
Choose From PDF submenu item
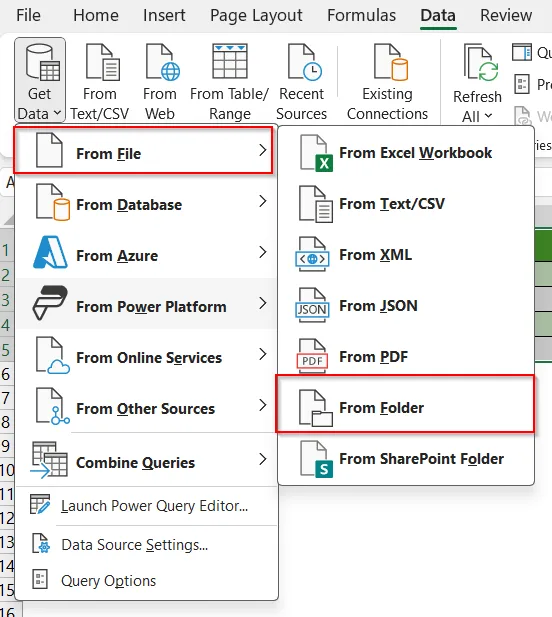(x=406, y=357)
